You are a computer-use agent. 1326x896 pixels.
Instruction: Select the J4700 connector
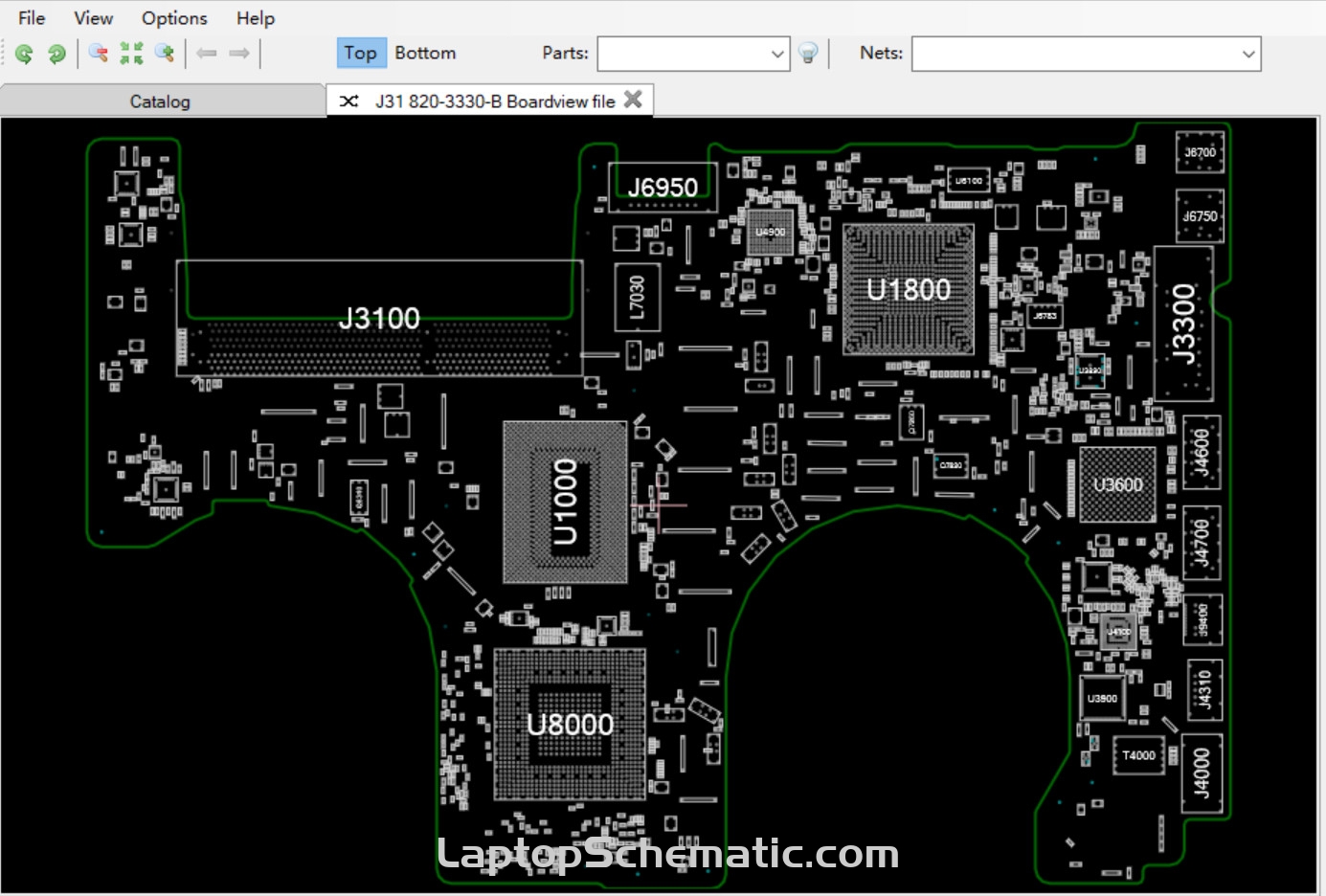pyautogui.click(x=1202, y=542)
